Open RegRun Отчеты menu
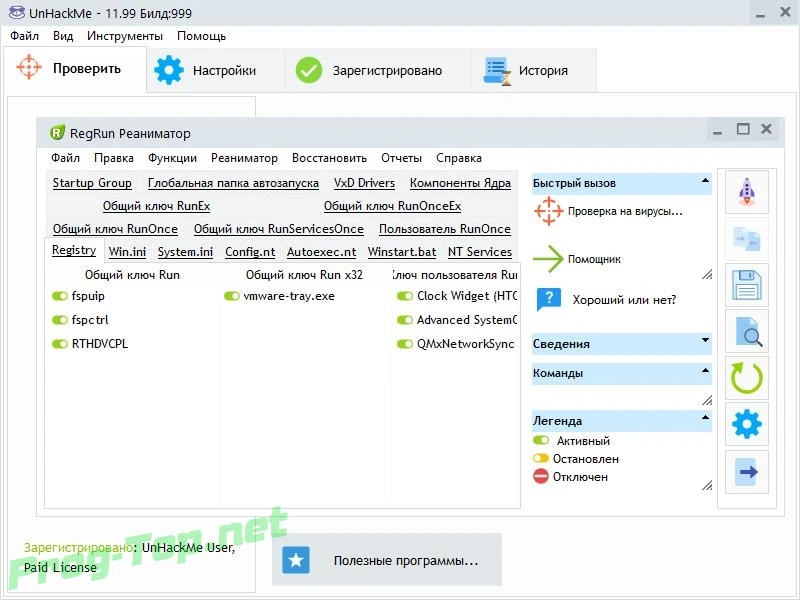The height and width of the screenshot is (600, 800). coord(402,158)
